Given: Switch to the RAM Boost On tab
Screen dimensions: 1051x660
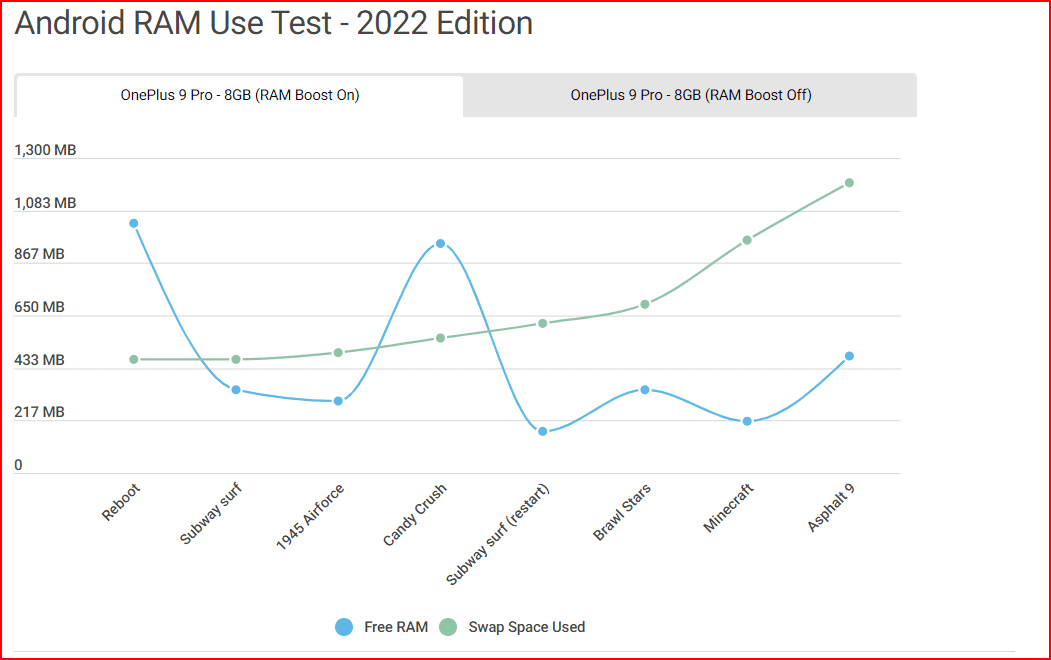Looking at the screenshot, I should (x=240, y=96).
